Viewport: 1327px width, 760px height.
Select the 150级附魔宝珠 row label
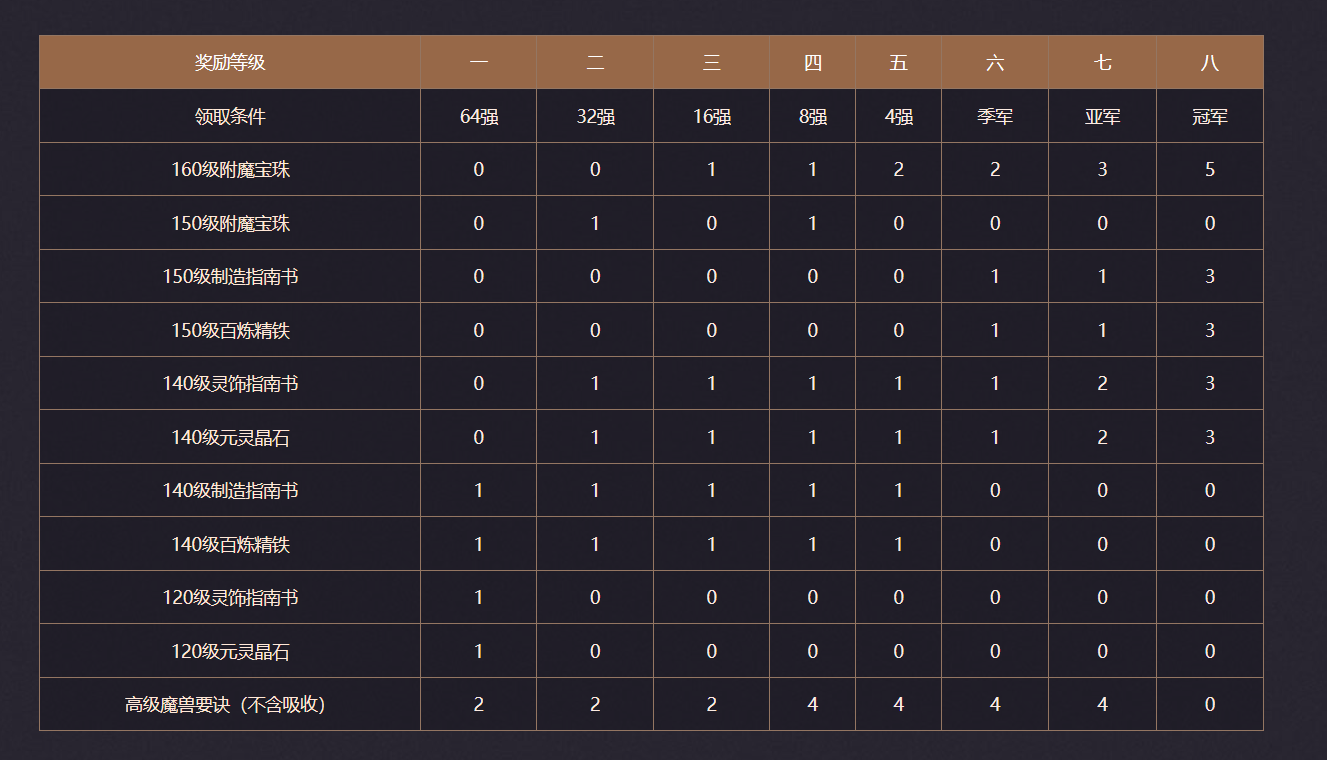(230, 223)
